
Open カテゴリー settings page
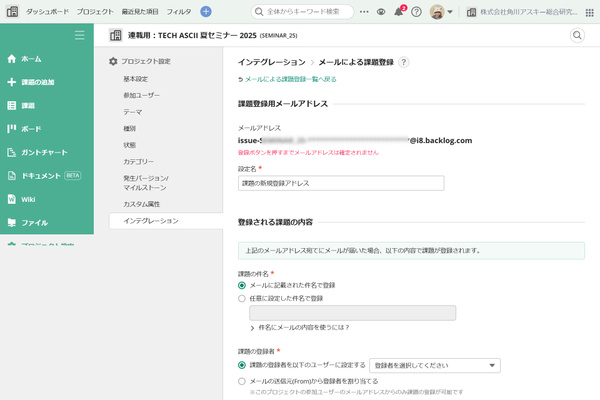pos(139,162)
